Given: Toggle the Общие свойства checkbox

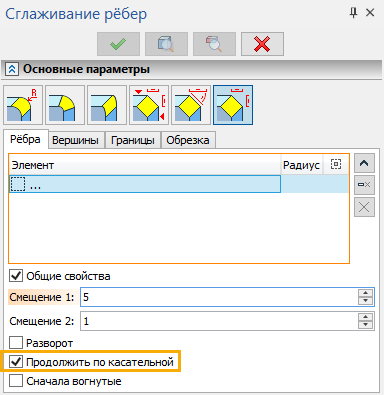Looking at the screenshot, I should tap(16, 276).
